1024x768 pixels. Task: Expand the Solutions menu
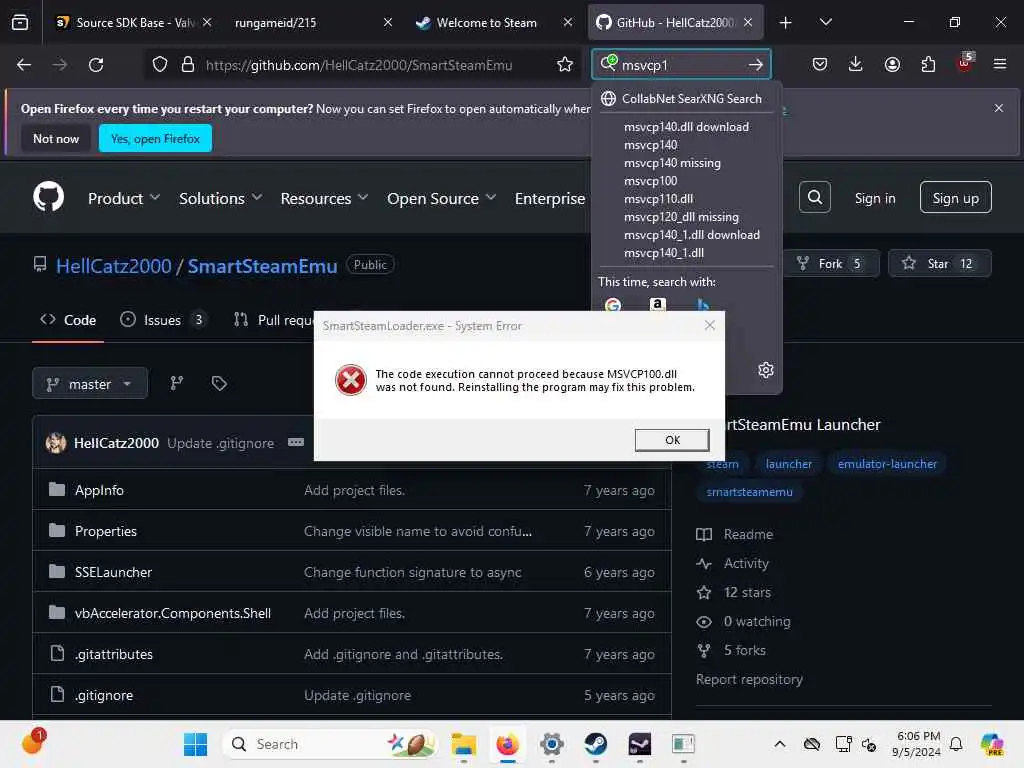click(221, 198)
